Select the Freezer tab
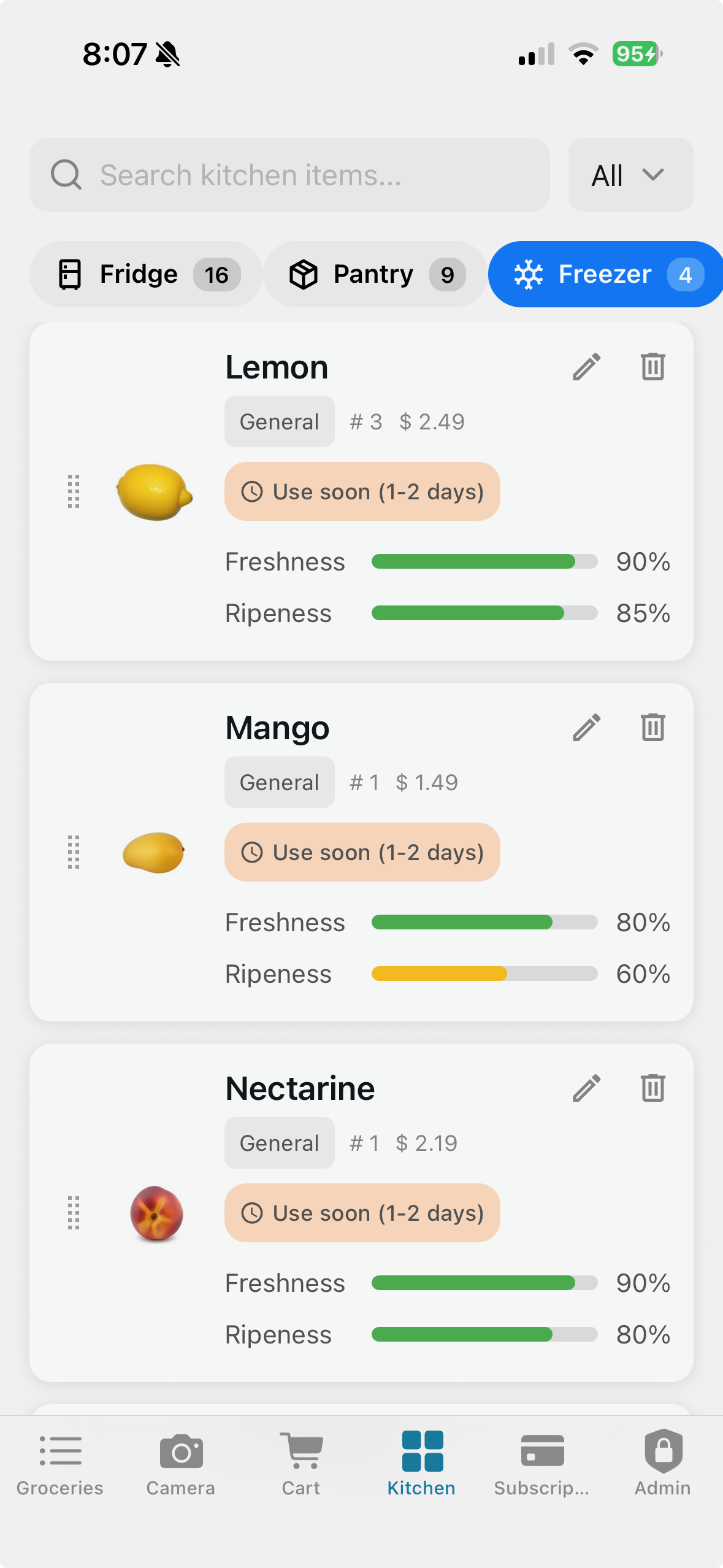 click(606, 274)
